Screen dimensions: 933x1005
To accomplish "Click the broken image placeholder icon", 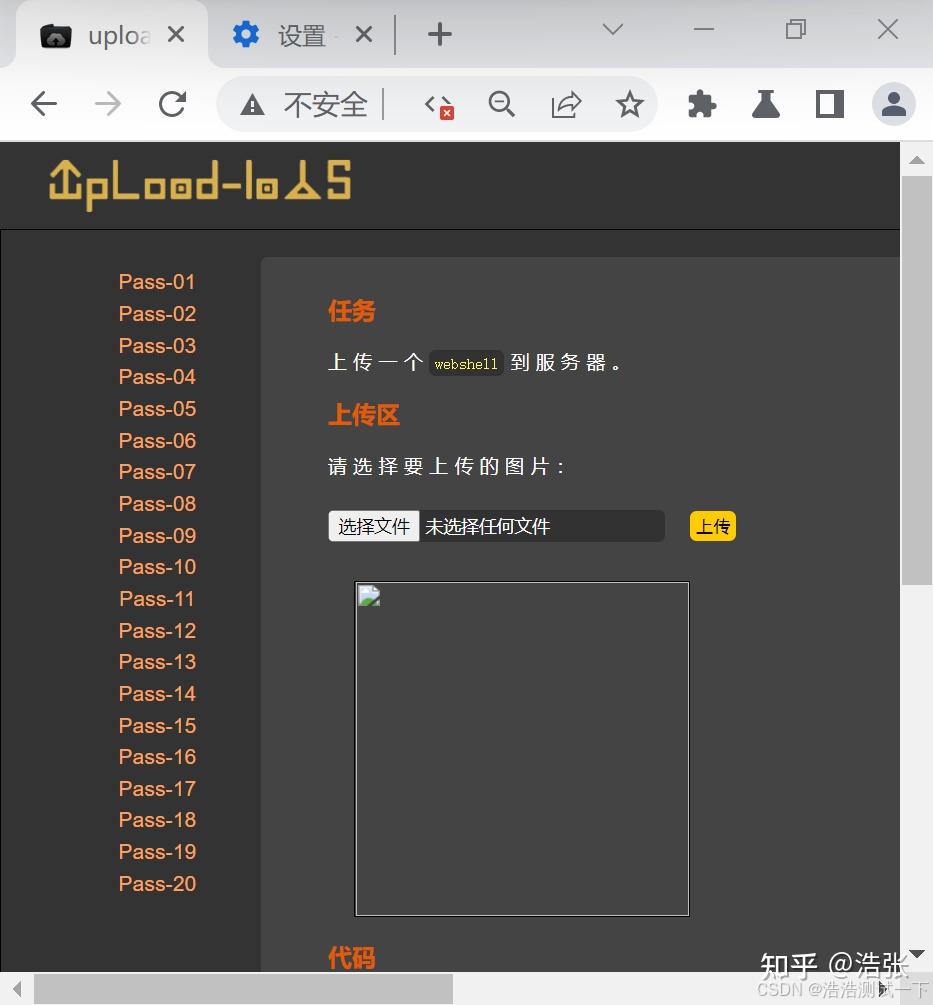I will pyautogui.click(x=370, y=596).
